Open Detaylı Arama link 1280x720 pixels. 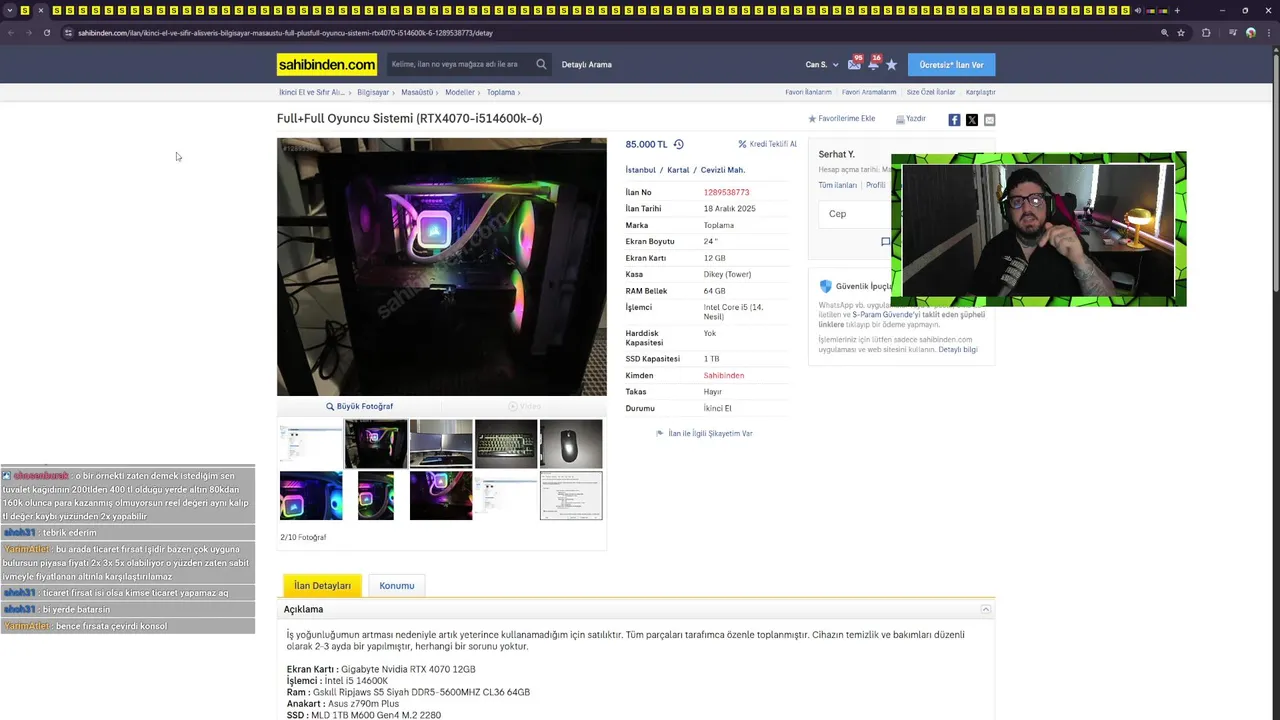coord(587,65)
